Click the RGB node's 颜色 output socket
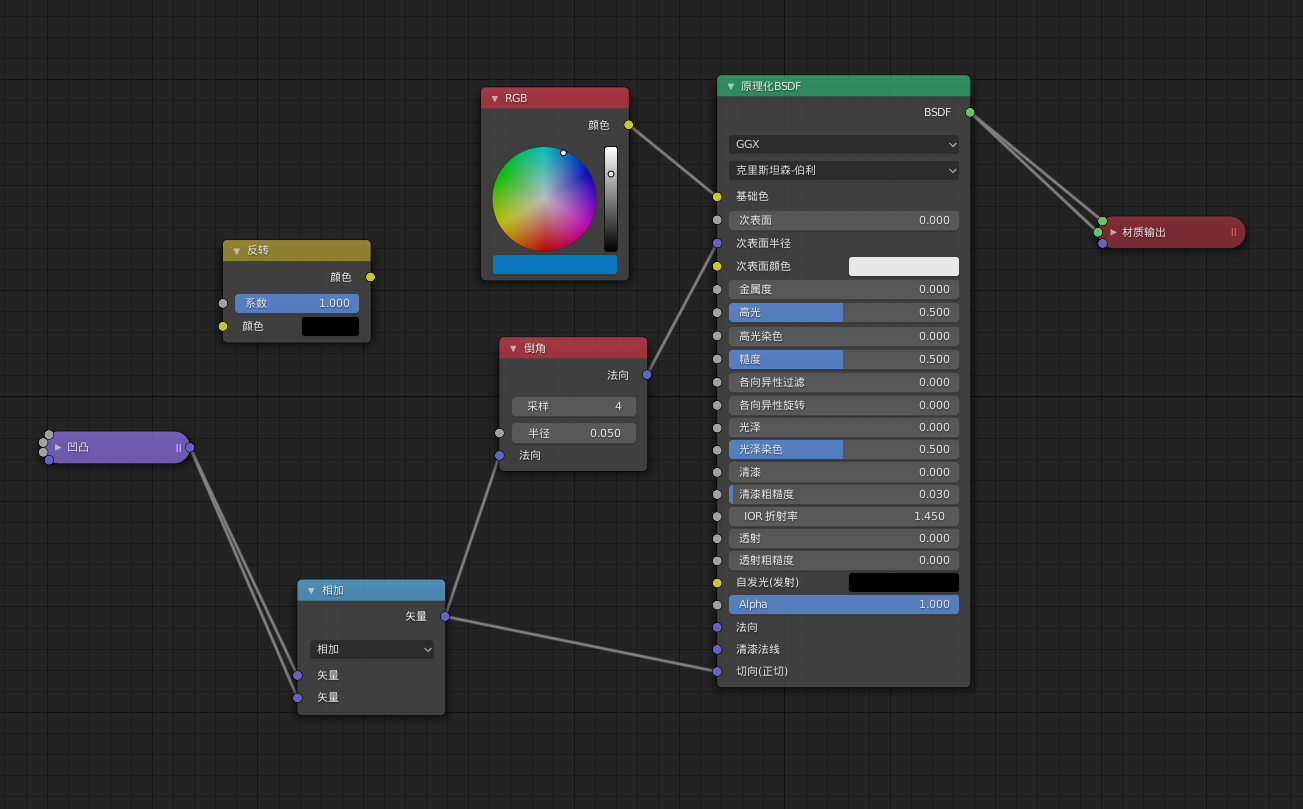The height and width of the screenshot is (809, 1303). (x=628, y=125)
